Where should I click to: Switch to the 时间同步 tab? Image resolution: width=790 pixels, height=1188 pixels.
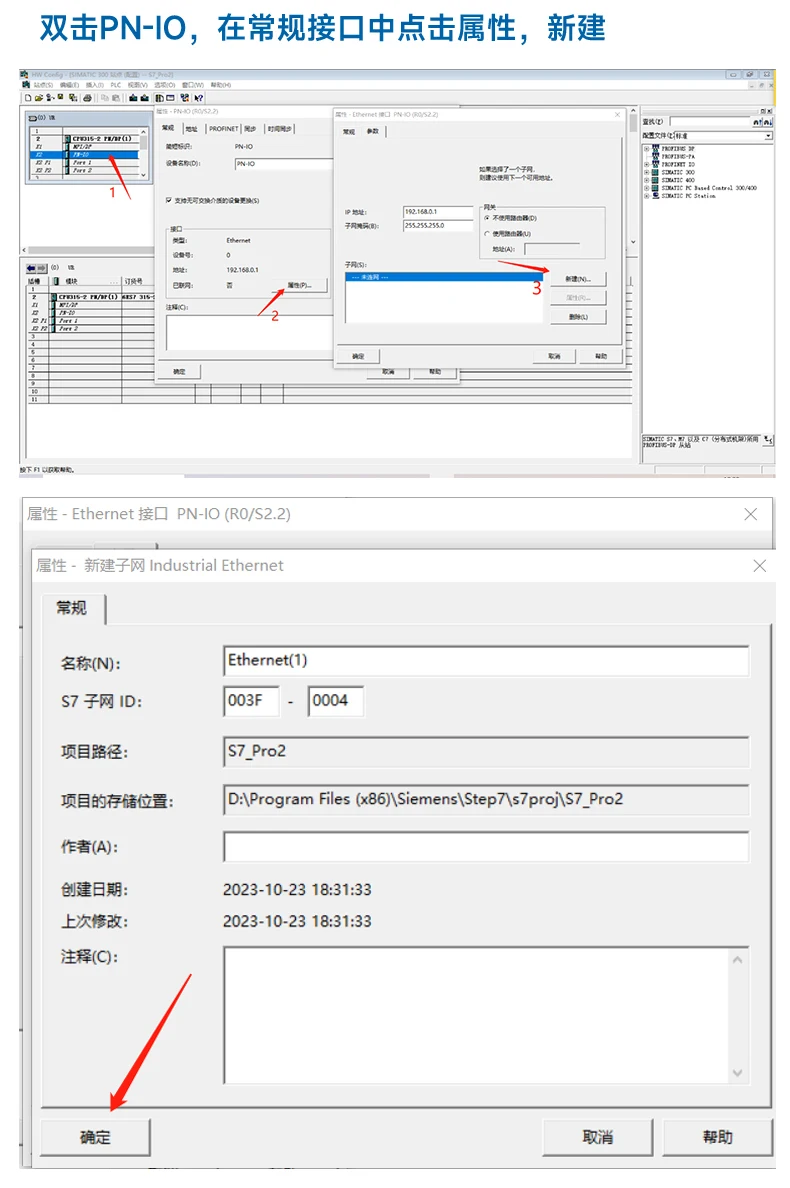279,129
